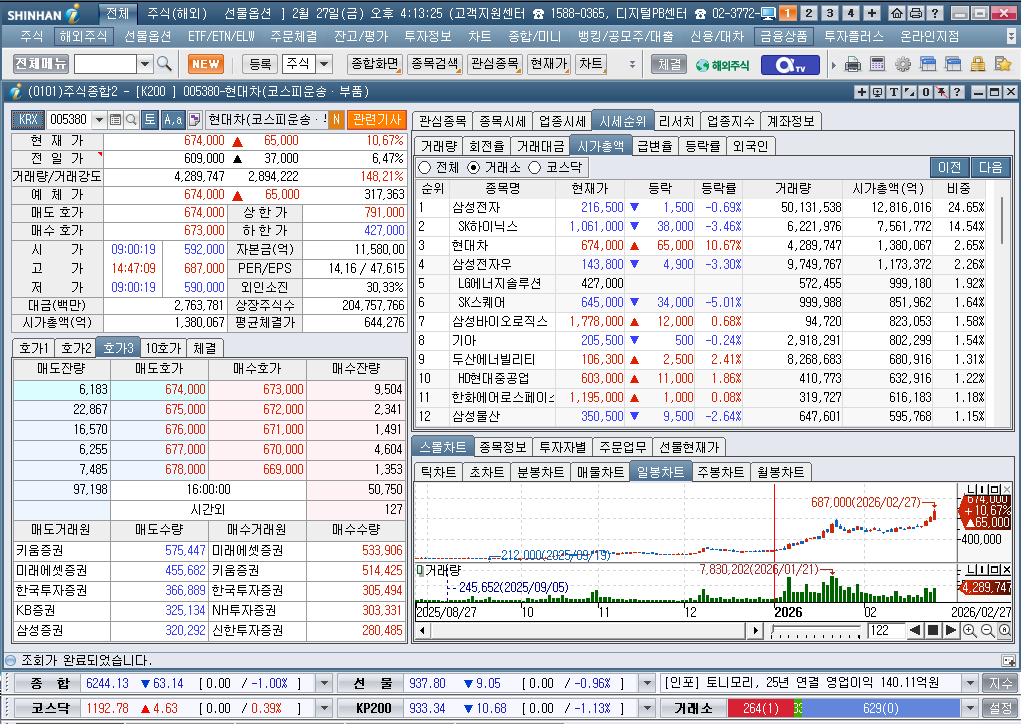Click the lock screen padlock icon

click(x=977, y=64)
